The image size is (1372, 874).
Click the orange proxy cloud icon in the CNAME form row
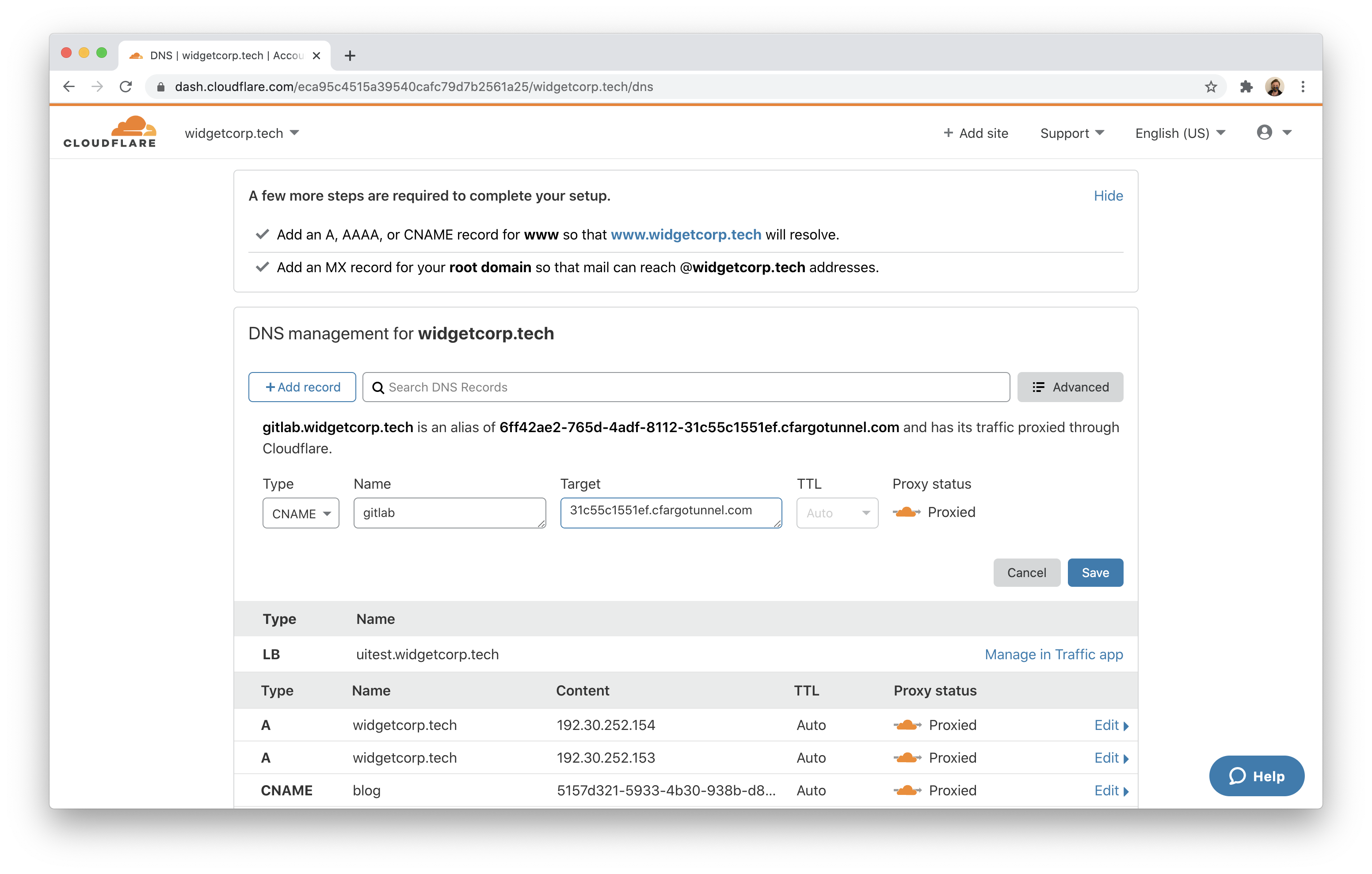906,511
